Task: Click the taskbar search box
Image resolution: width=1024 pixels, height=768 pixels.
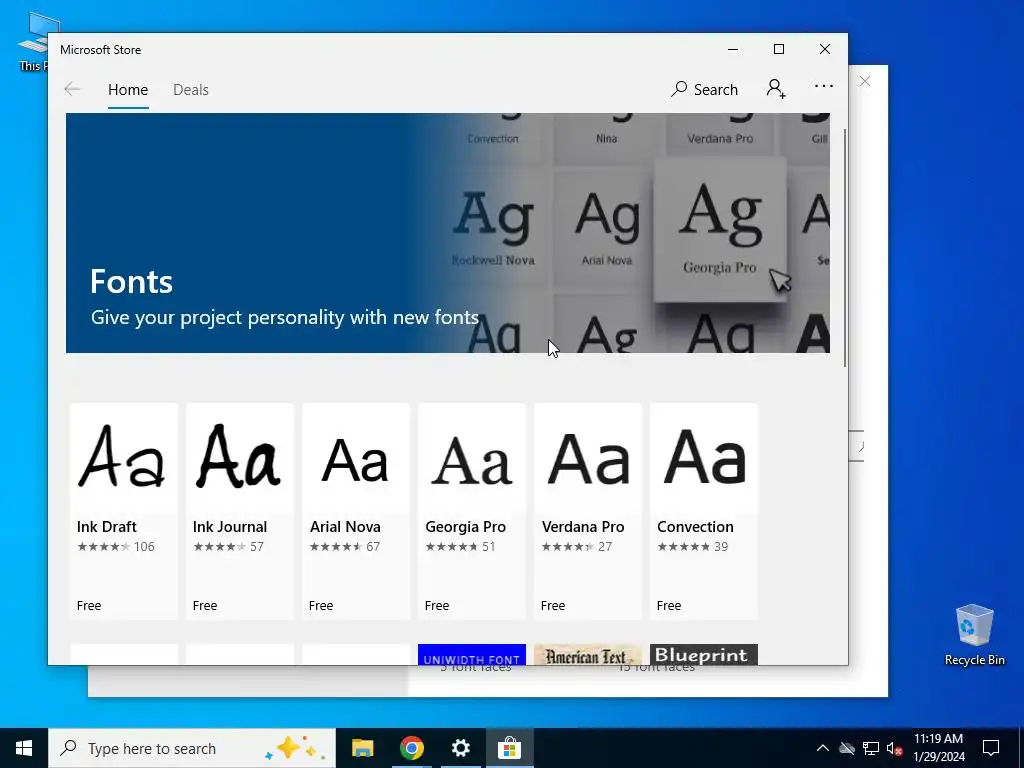Action: click(x=192, y=748)
